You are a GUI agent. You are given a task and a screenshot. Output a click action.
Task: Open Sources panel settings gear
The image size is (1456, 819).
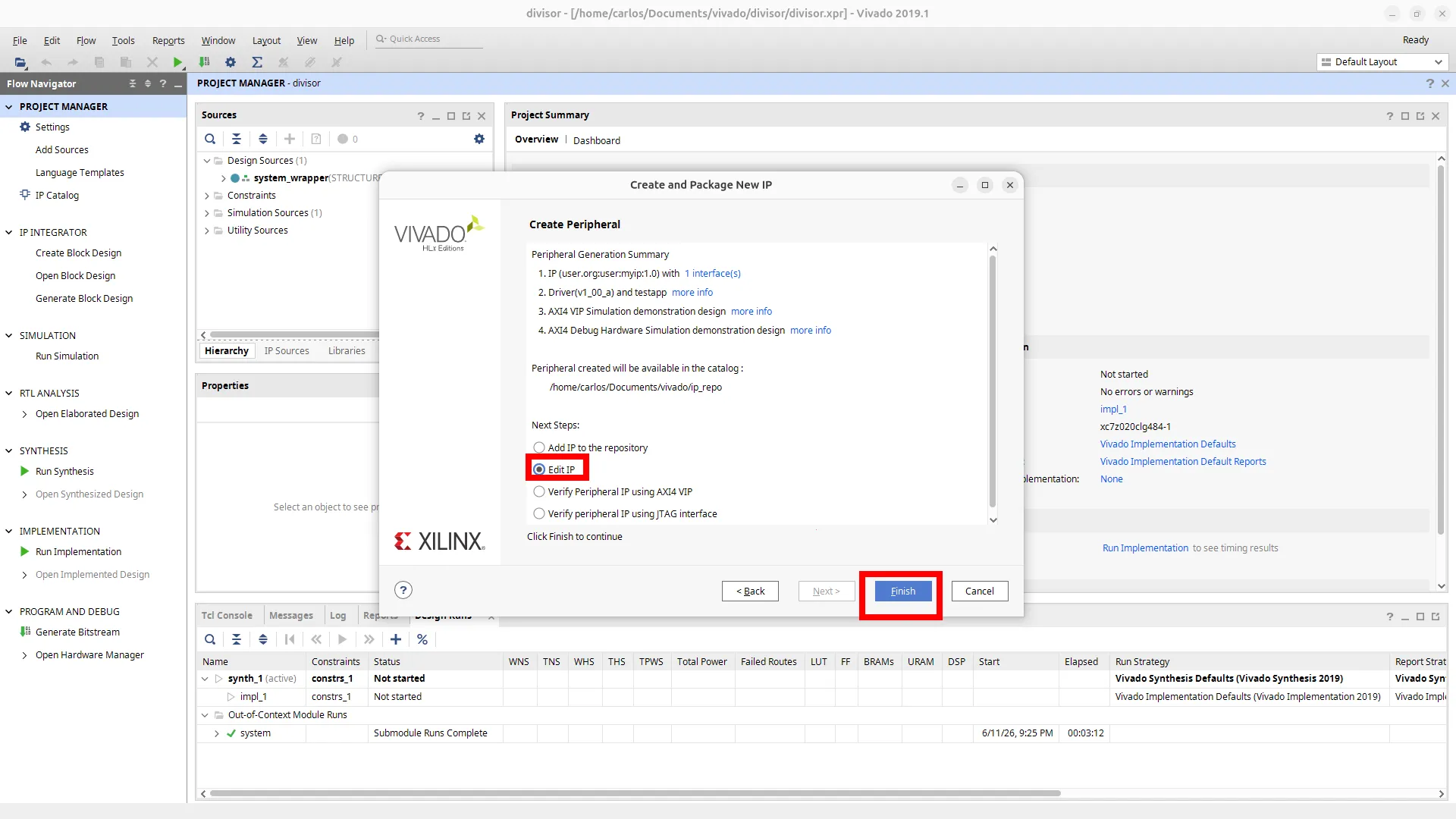pos(479,139)
